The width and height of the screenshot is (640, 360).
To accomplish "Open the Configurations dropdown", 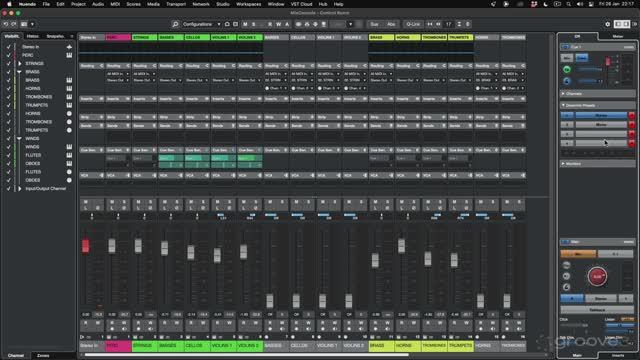I will [x=202, y=24].
